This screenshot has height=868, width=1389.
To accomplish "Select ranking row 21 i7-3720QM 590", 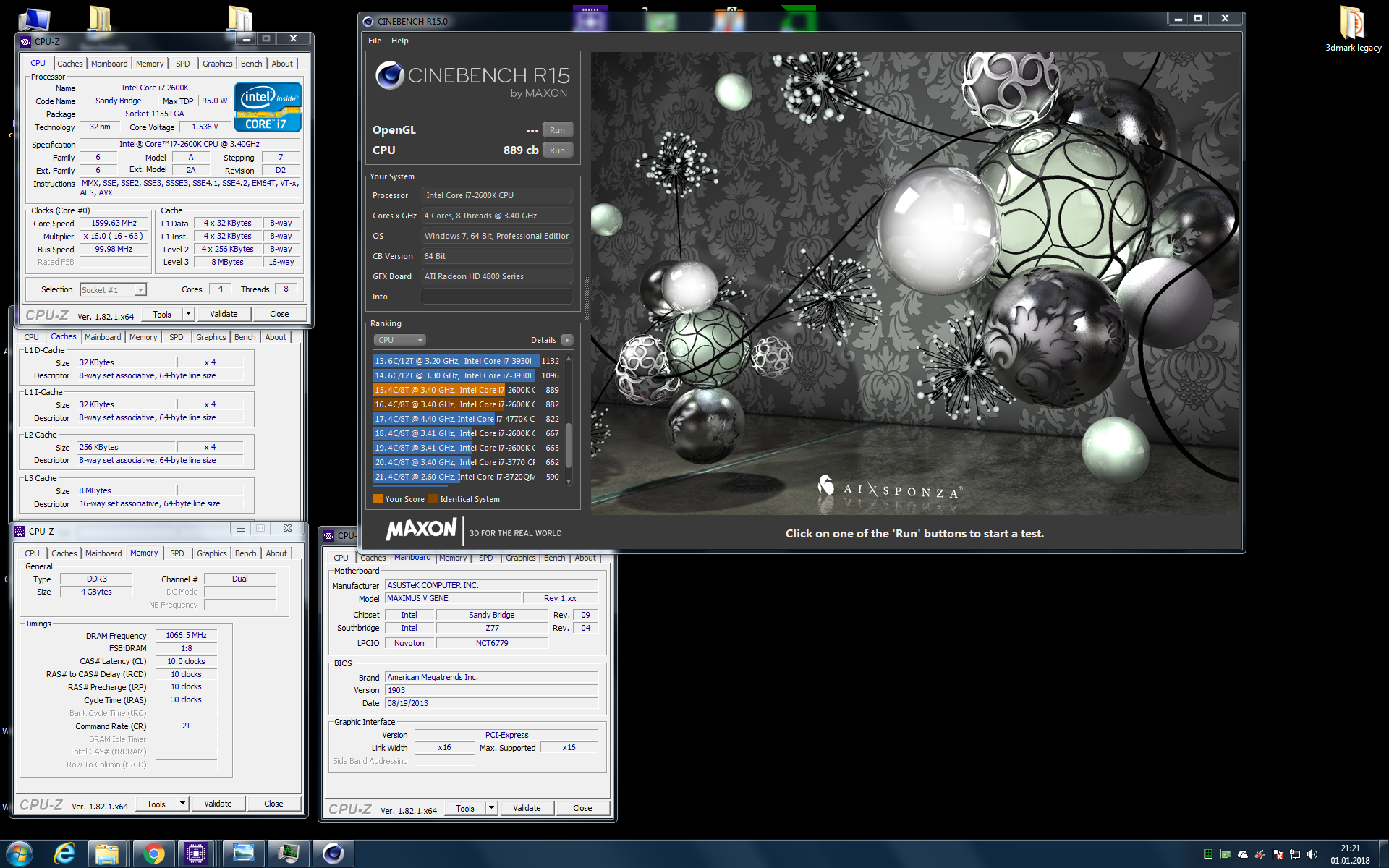I will 467,477.
